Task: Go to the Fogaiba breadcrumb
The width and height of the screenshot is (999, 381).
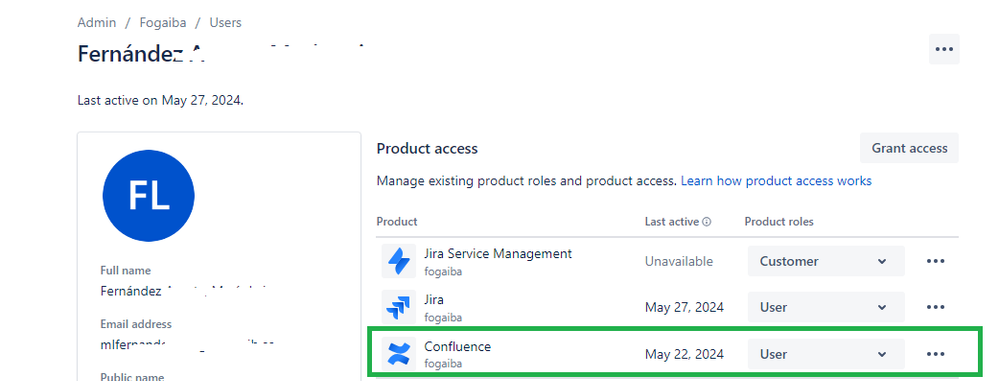Action: click(163, 23)
